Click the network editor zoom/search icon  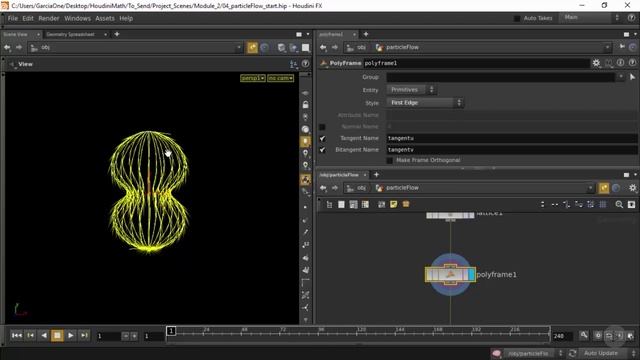(x=619, y=204)
